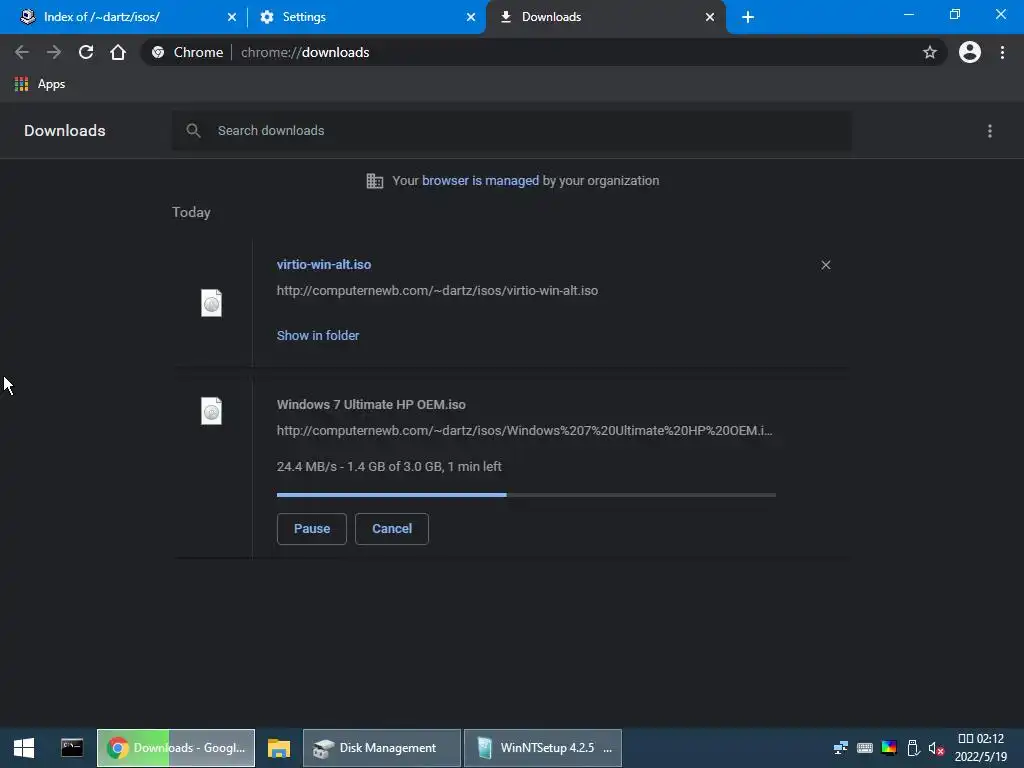Bookmark this page with the star icon
The width and height of the screenshot is (1024, 768).
[929, 52]
